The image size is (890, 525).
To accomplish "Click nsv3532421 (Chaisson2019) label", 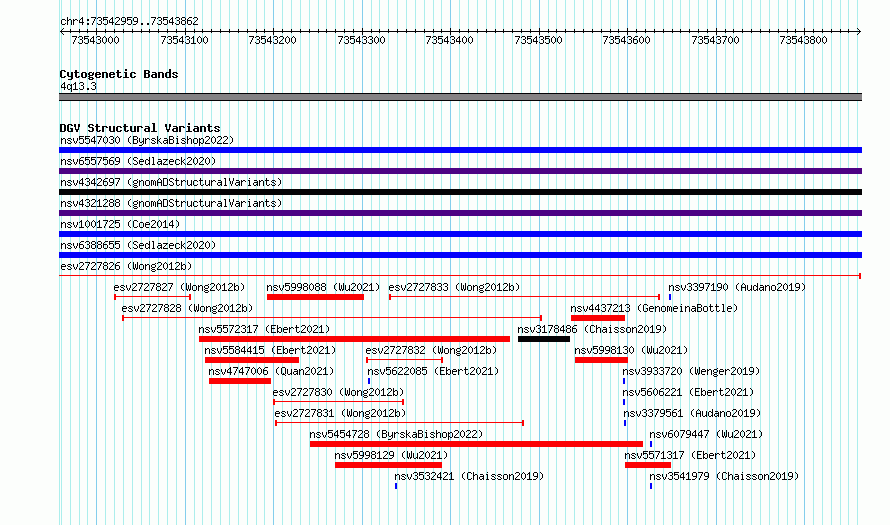I will (x=469, y=476).
